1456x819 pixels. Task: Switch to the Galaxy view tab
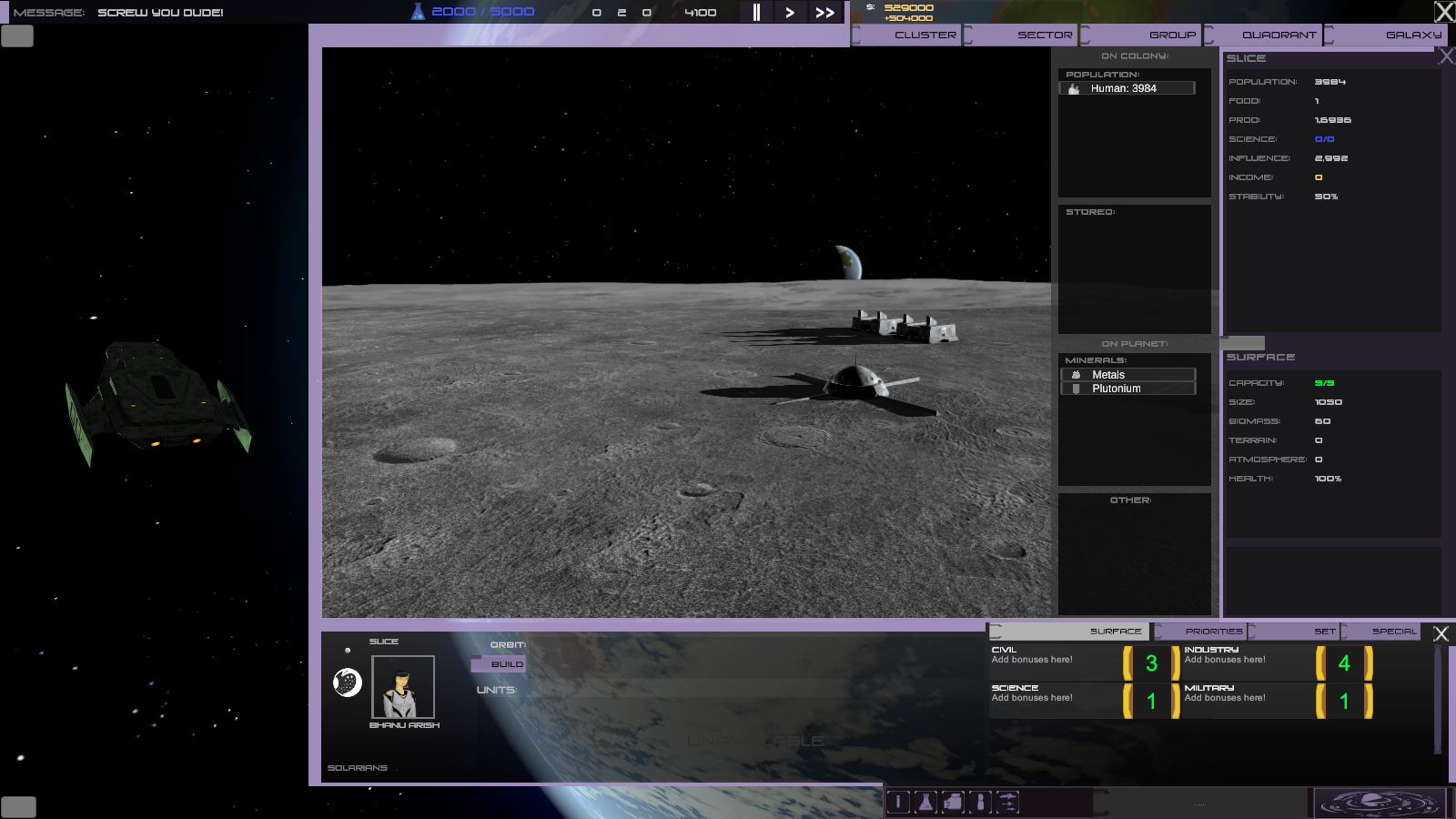(x=1385, y=35)
